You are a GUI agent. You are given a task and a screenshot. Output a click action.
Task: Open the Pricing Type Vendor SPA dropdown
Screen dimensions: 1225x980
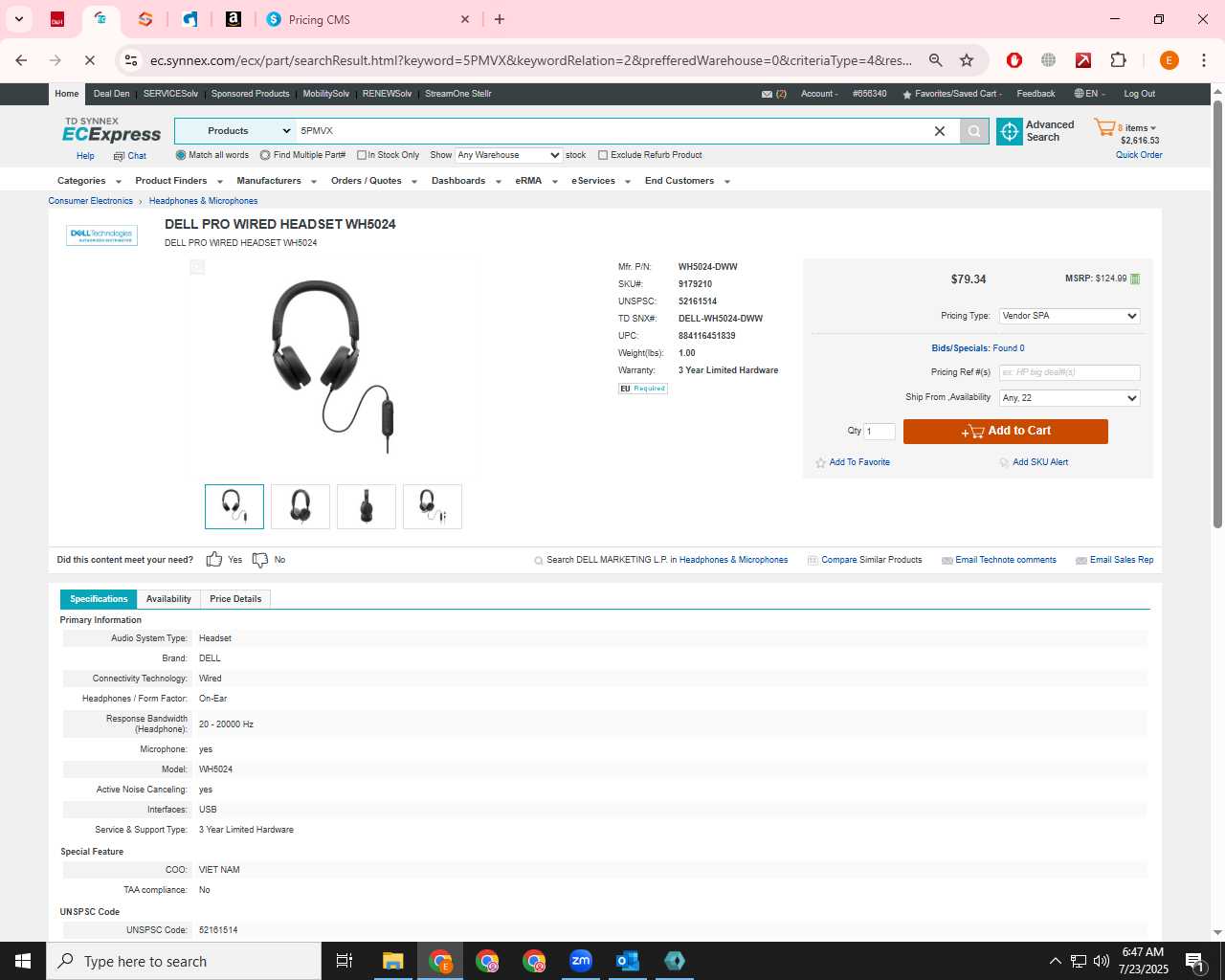(1069, 316)
